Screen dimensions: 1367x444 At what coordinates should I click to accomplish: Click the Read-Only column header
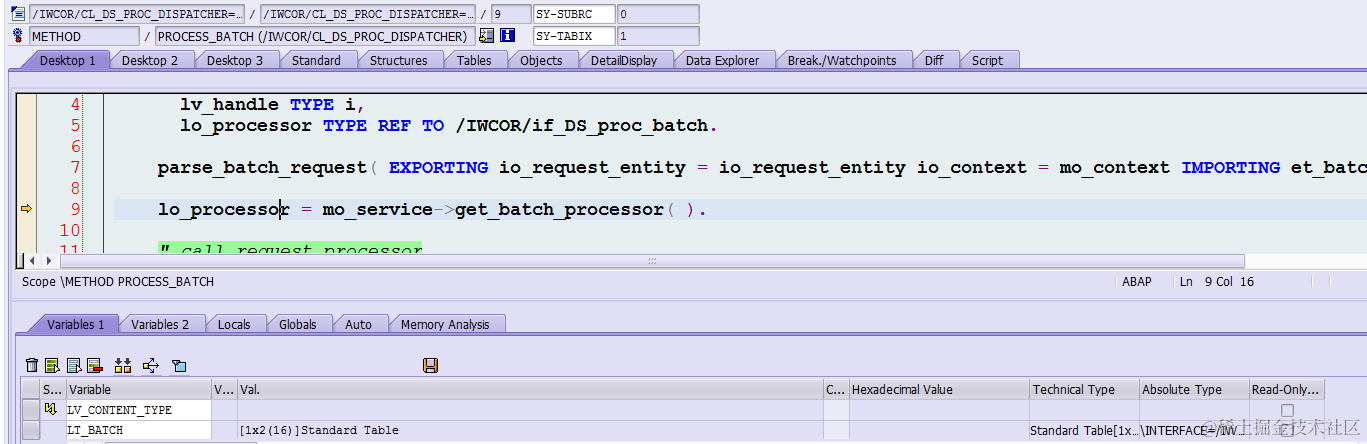click(x=1287, y=390)
